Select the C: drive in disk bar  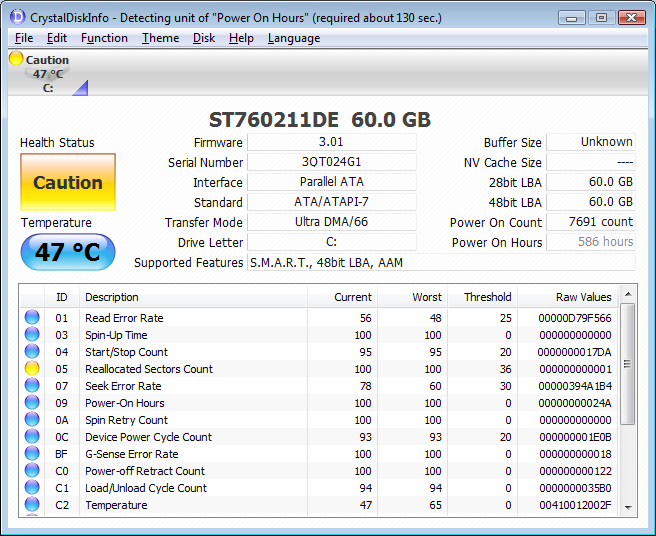47,74
